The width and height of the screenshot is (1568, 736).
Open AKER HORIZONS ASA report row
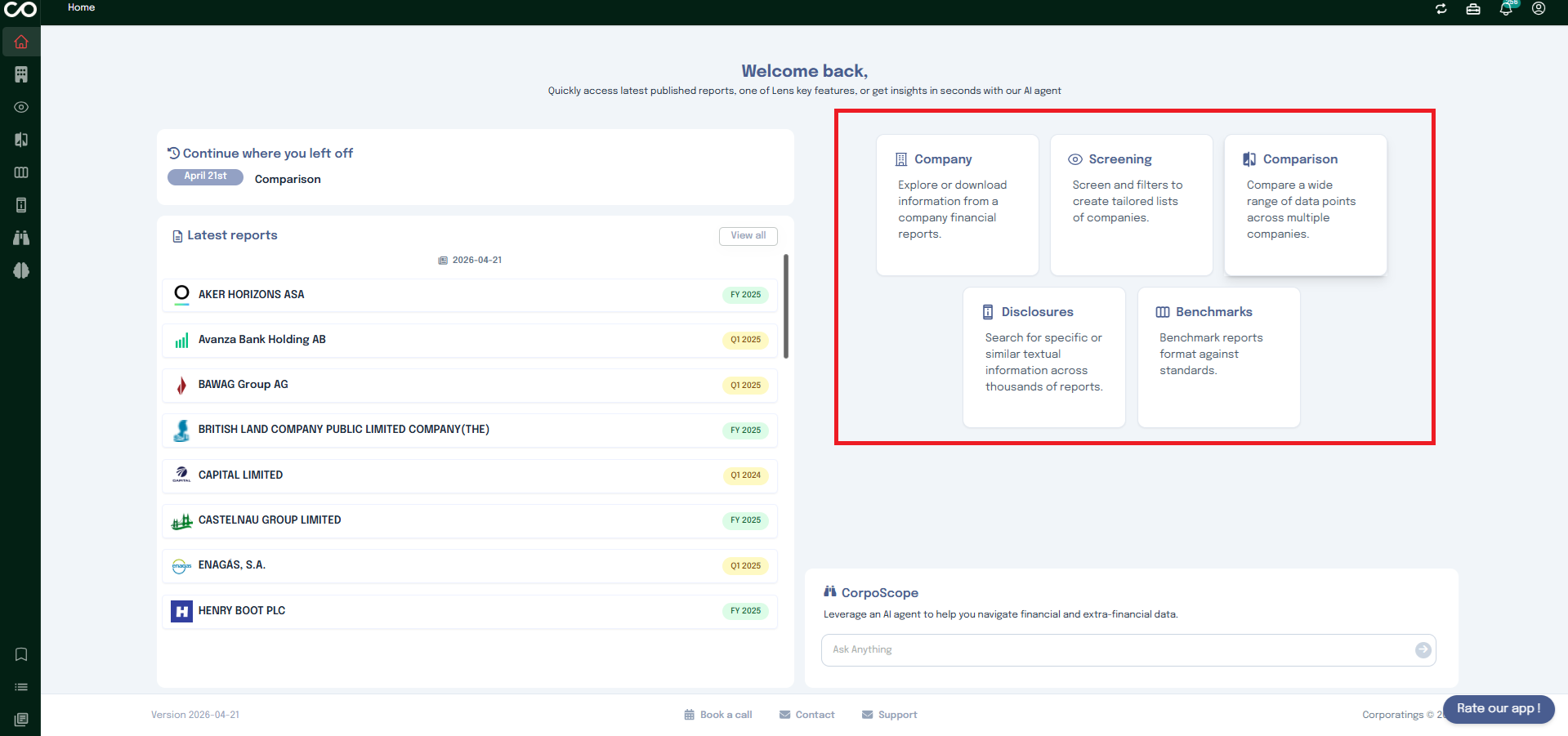[470, 295]
